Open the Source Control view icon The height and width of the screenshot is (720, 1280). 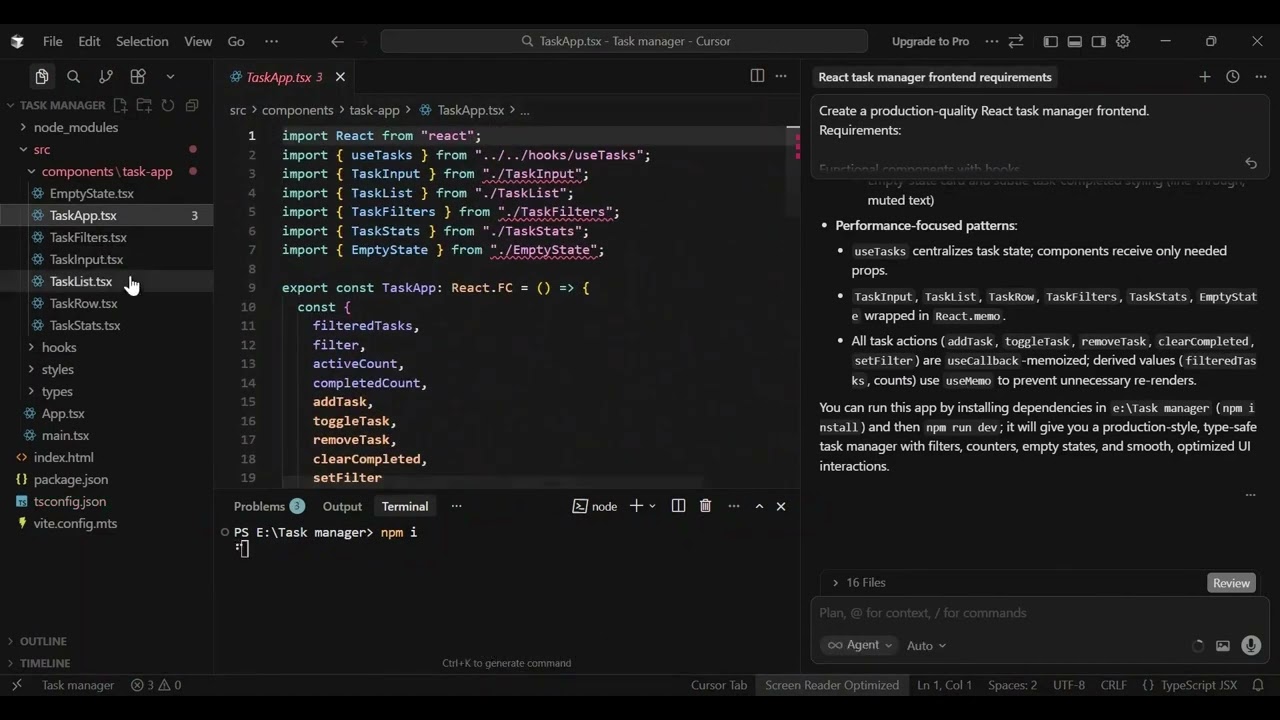click(106, 77)
